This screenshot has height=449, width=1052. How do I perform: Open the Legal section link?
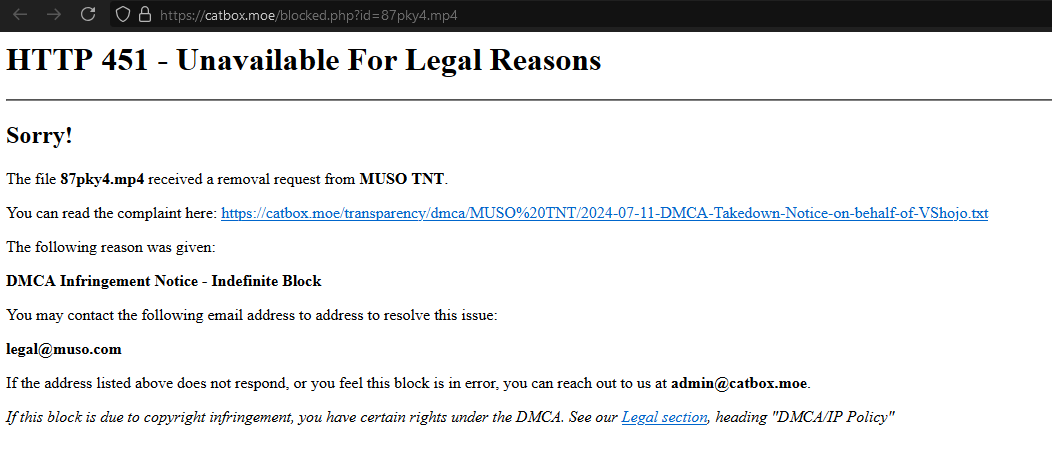coord(664,417)
